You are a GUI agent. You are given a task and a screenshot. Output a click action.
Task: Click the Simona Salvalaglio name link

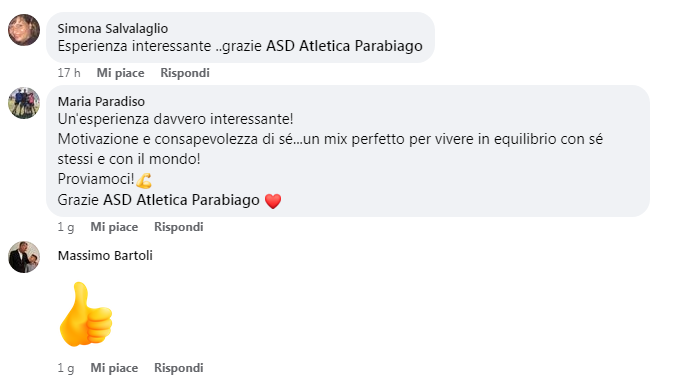(113, 29)
